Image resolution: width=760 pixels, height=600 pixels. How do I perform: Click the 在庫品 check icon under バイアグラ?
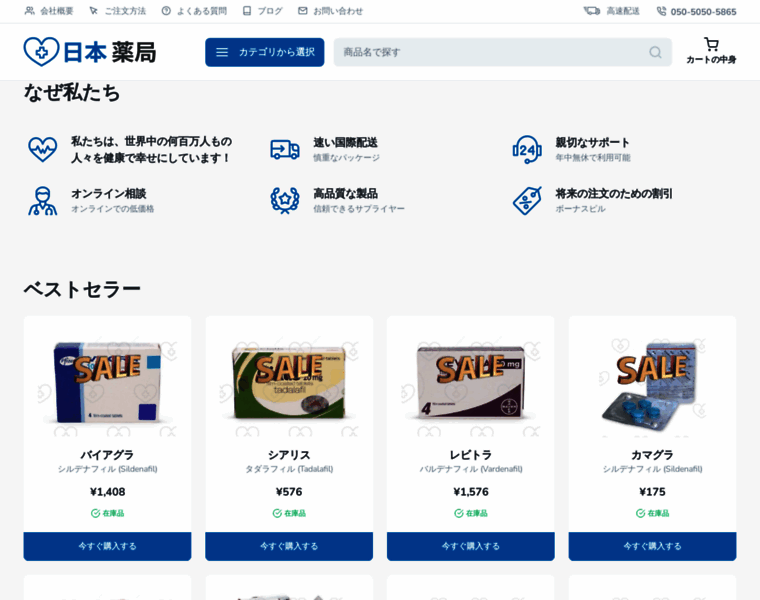(x=95, y=513)
